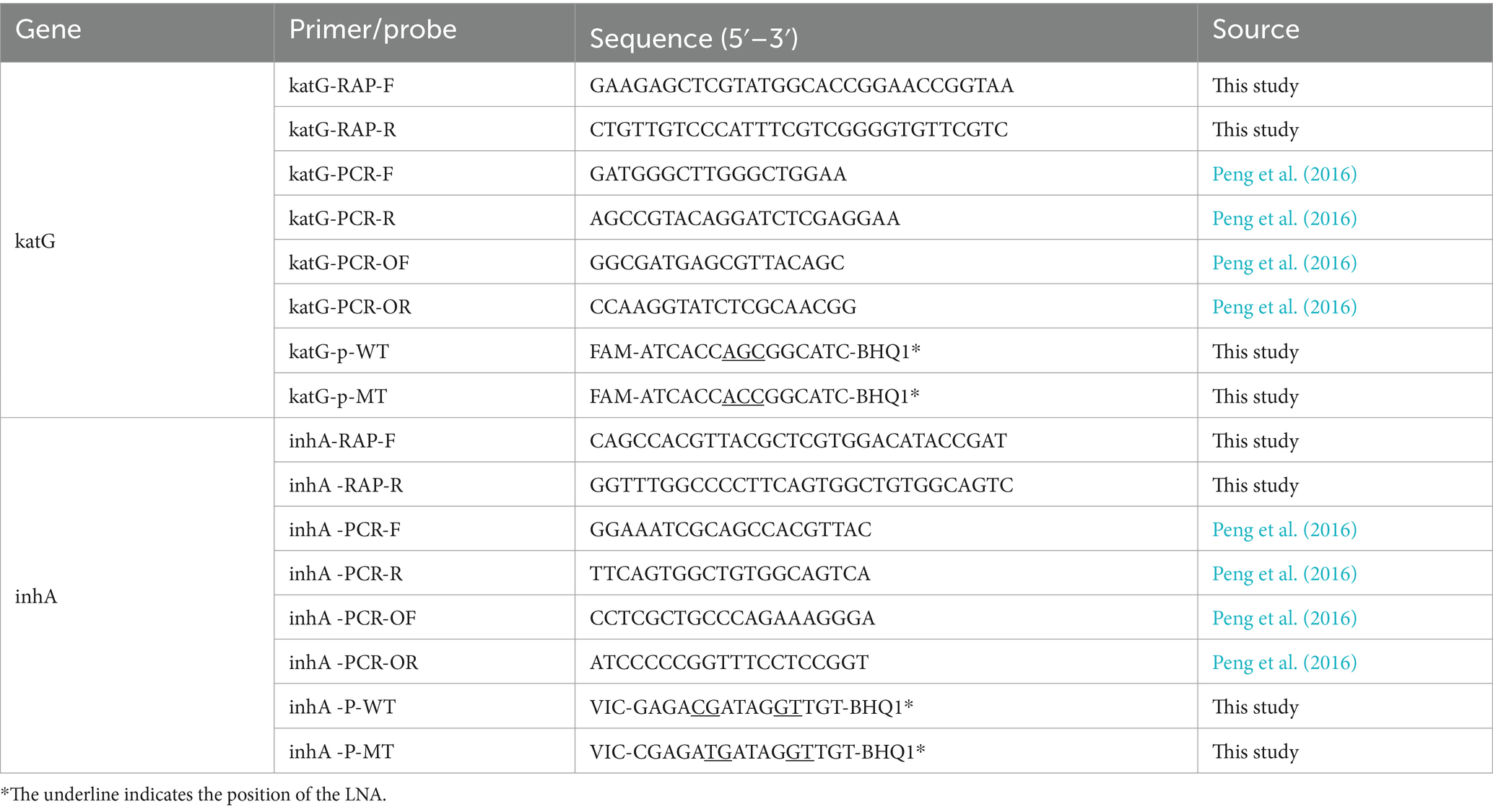Visit the Peng et al. (2016) source for inhA-PCR-OF
The image size is (1493, 812).
pos(1284,618)
